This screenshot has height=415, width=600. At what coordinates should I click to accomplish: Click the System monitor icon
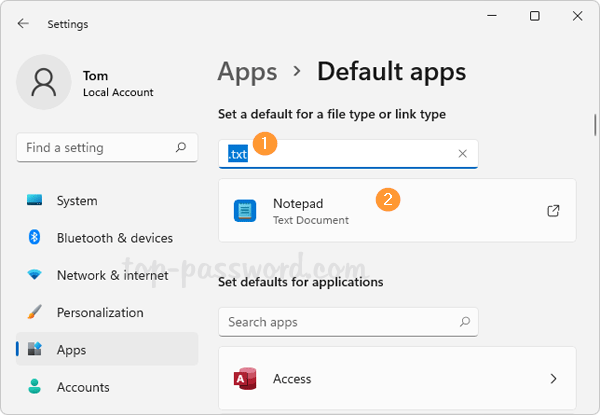(35, 201)
